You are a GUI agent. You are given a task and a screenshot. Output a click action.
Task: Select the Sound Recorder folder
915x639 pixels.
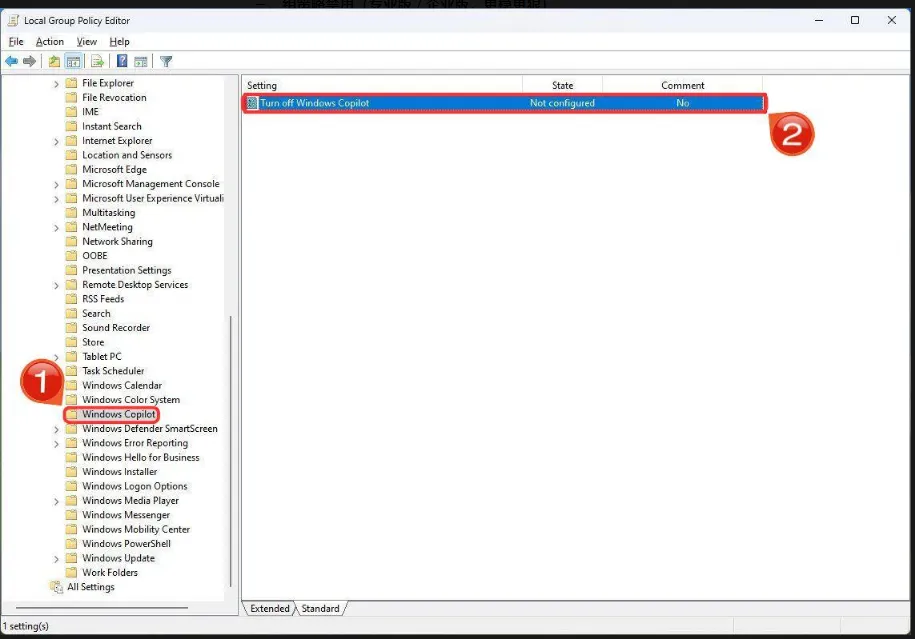(x=116, y=327)
